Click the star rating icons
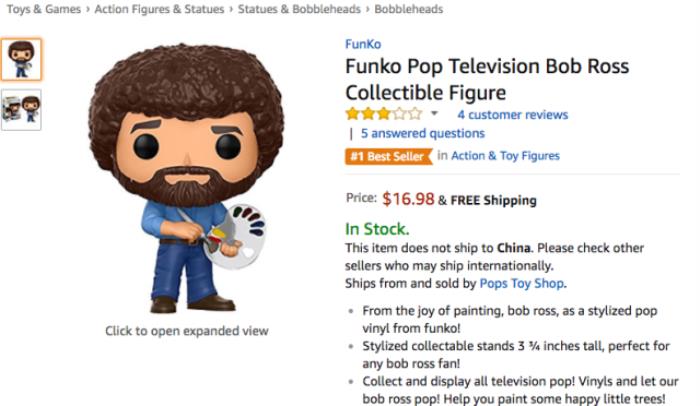This screenshot has height=406, width=700. click(x=384, y=115)
